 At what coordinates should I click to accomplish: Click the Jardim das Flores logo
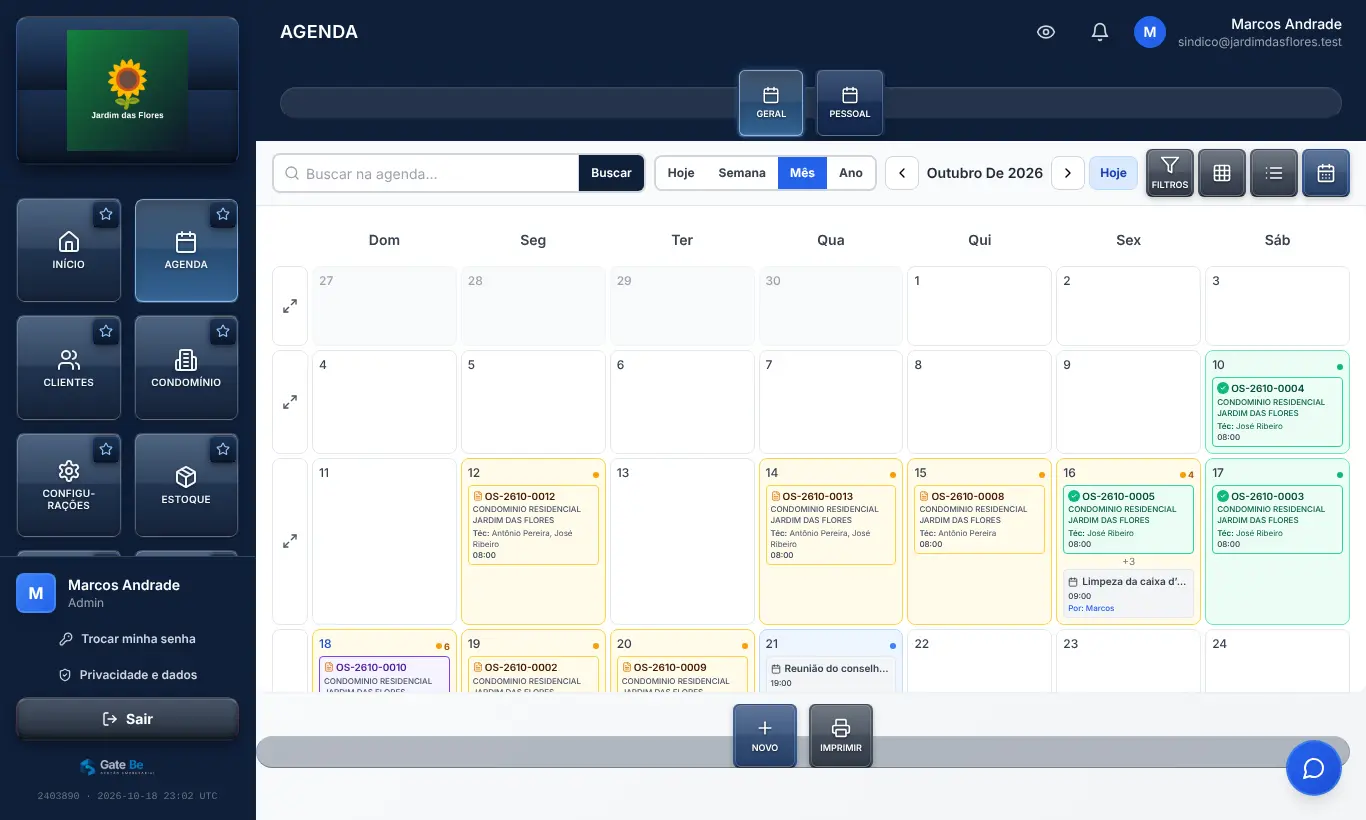click(127, 90)
